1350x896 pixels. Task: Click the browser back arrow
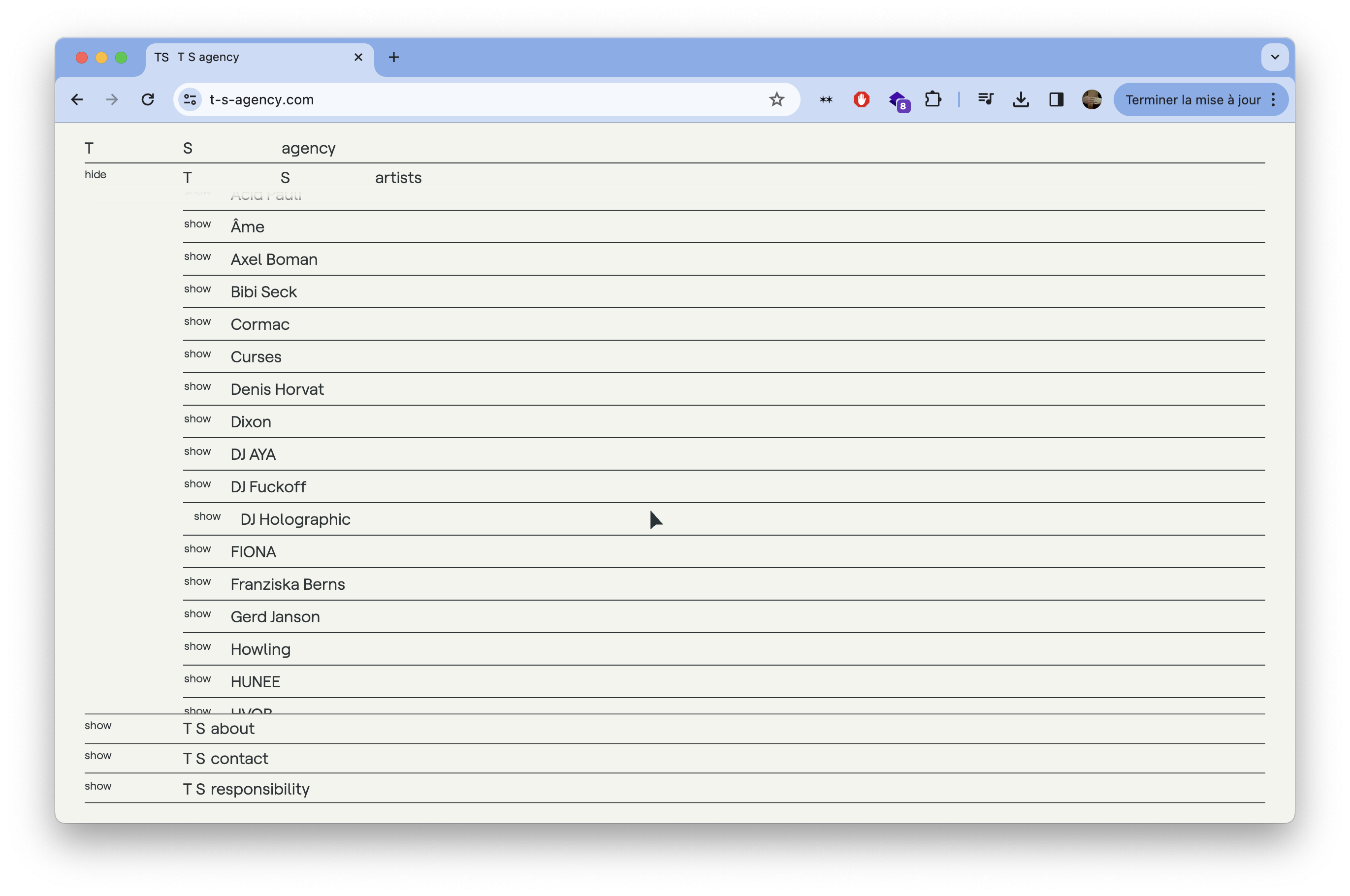click(x=77, y=99)
